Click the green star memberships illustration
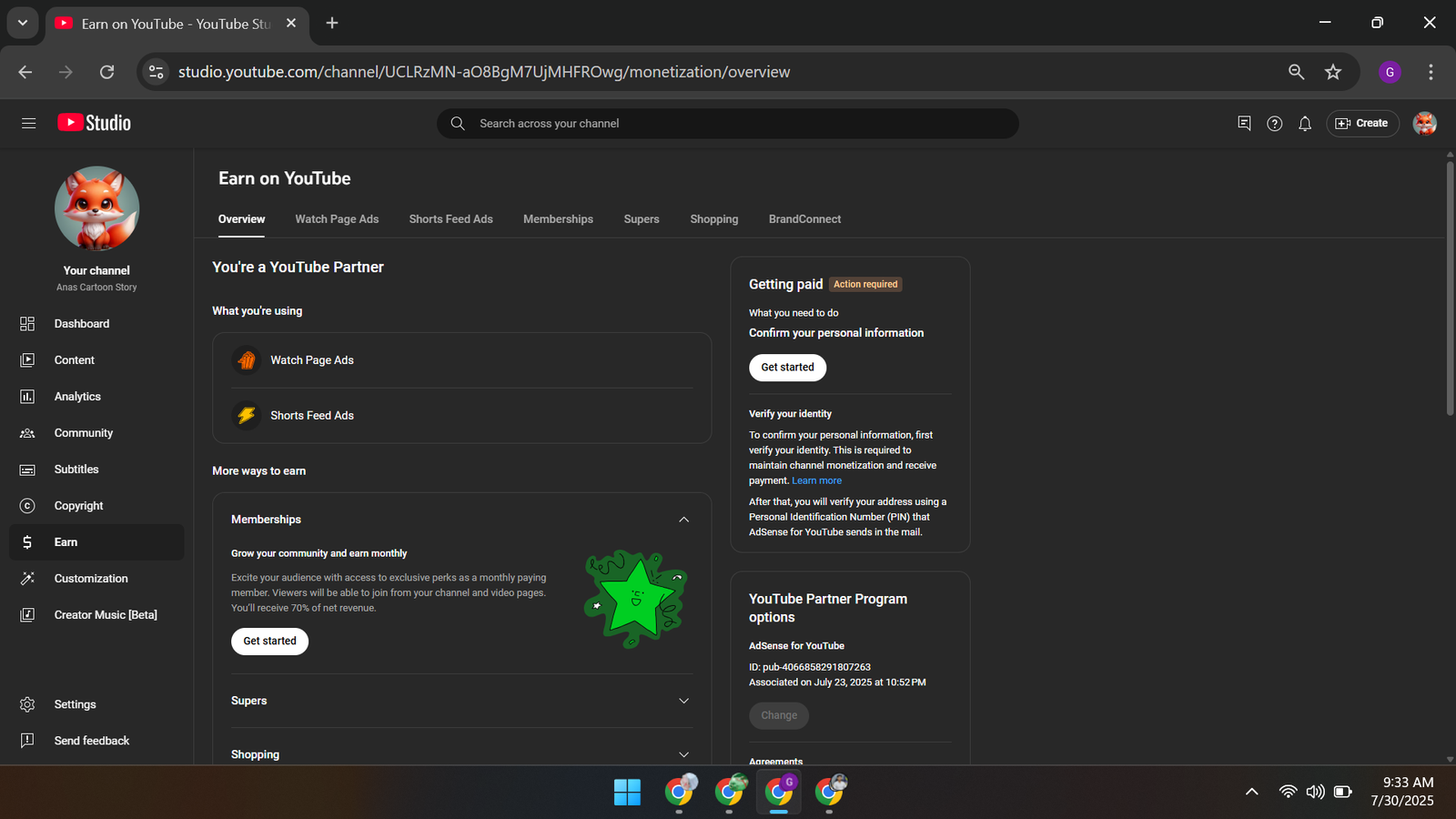The image size is (1456, 819). pyautogui.click(x=635, y=599)
